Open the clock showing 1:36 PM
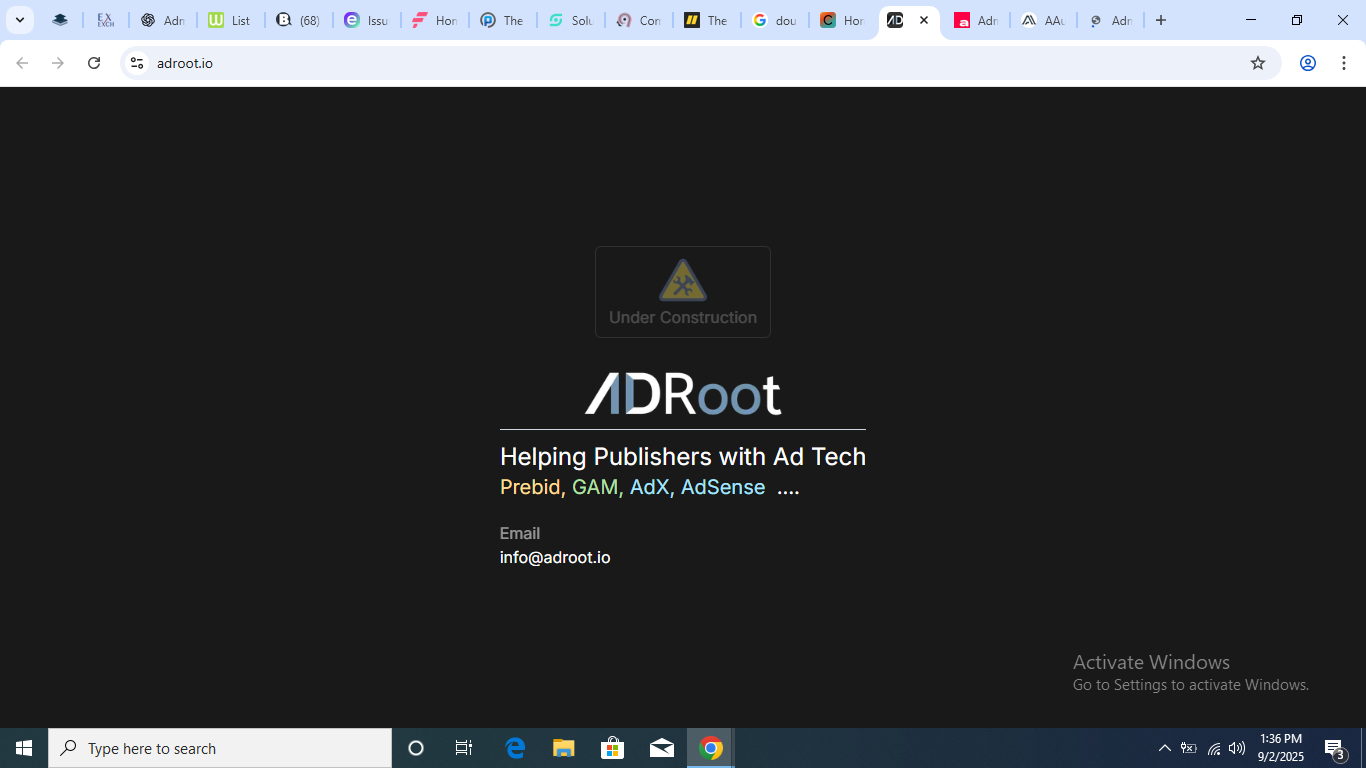Viewport: 1366px width, 768px height. pos(1281,748)
